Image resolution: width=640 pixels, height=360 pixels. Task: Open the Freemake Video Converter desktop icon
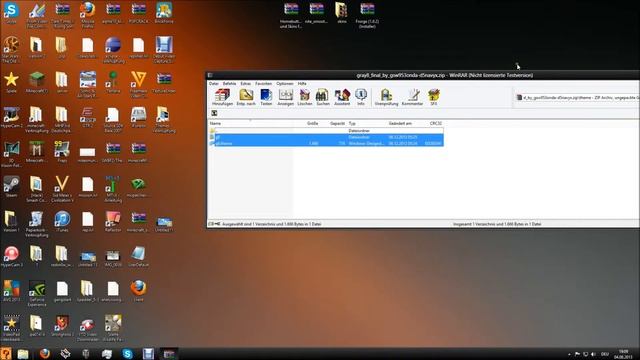[138, 84]
